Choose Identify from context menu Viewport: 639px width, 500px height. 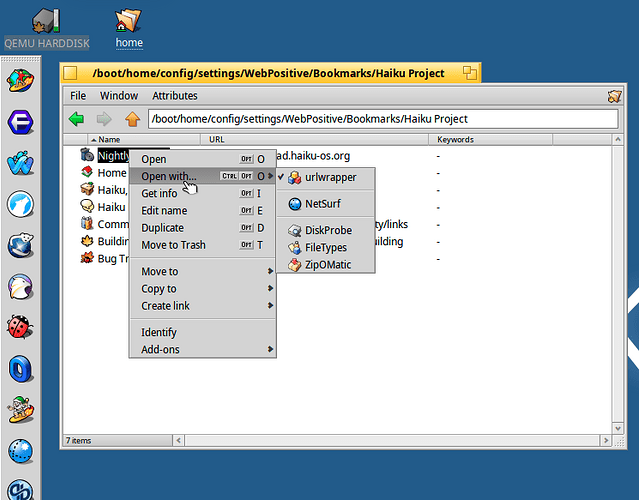tap(203, 332)
